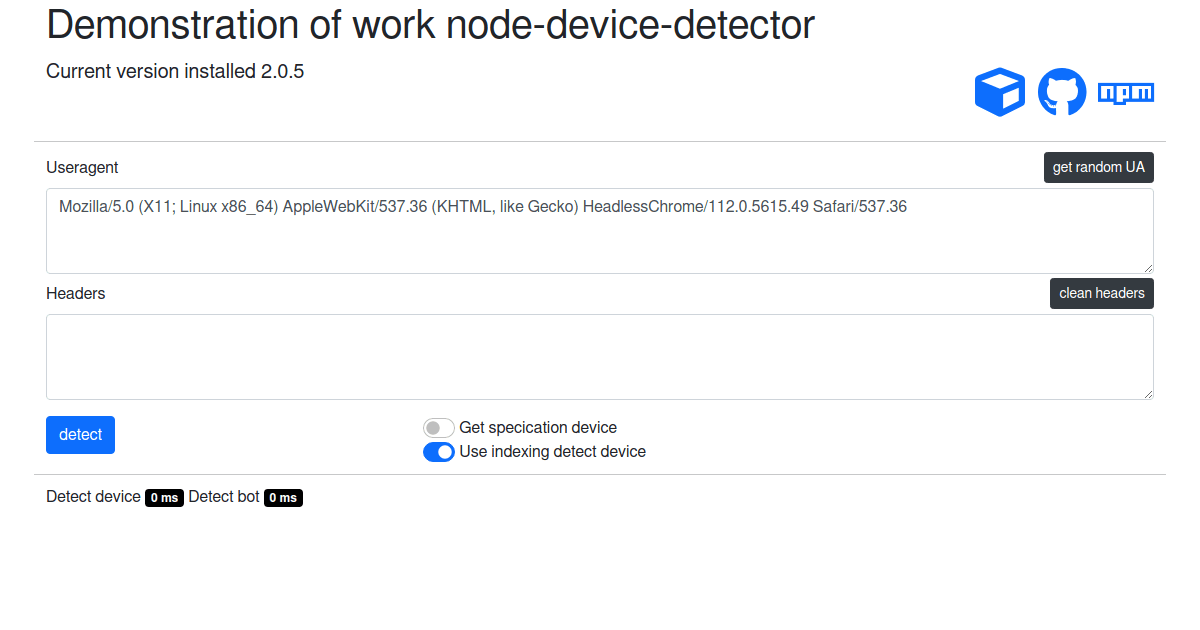Click the Detect bot 0 ms badge

[x=283, y=497]
